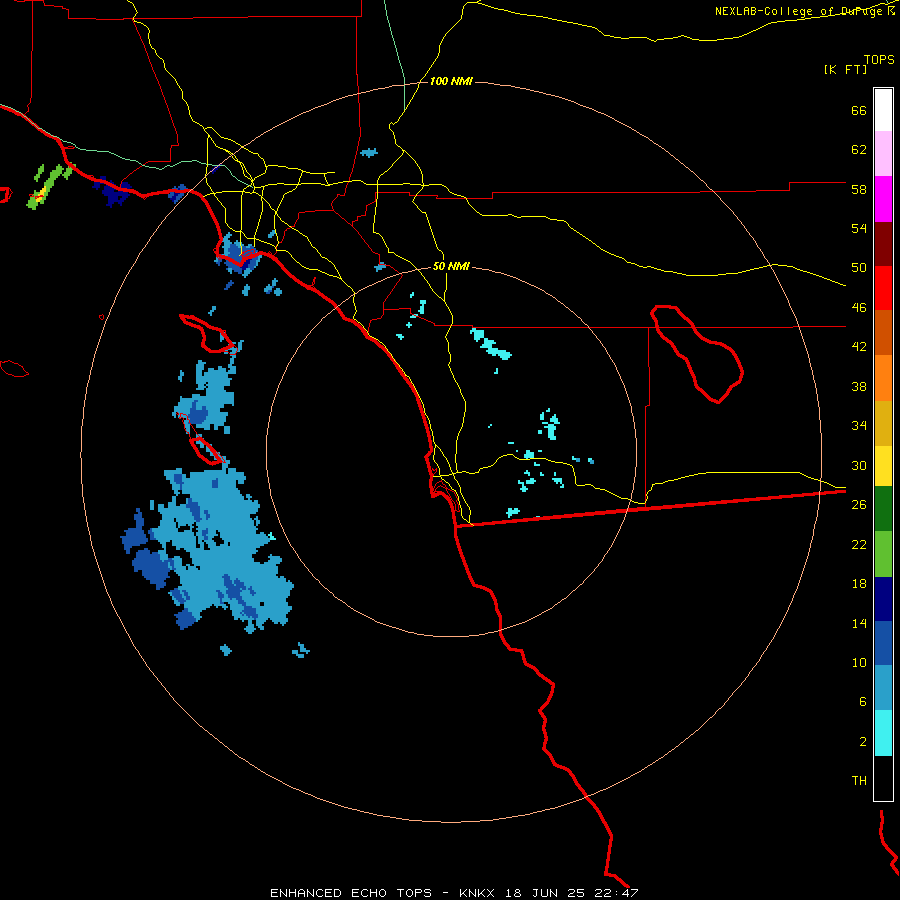Click the legend value 6

click(863, 701)
